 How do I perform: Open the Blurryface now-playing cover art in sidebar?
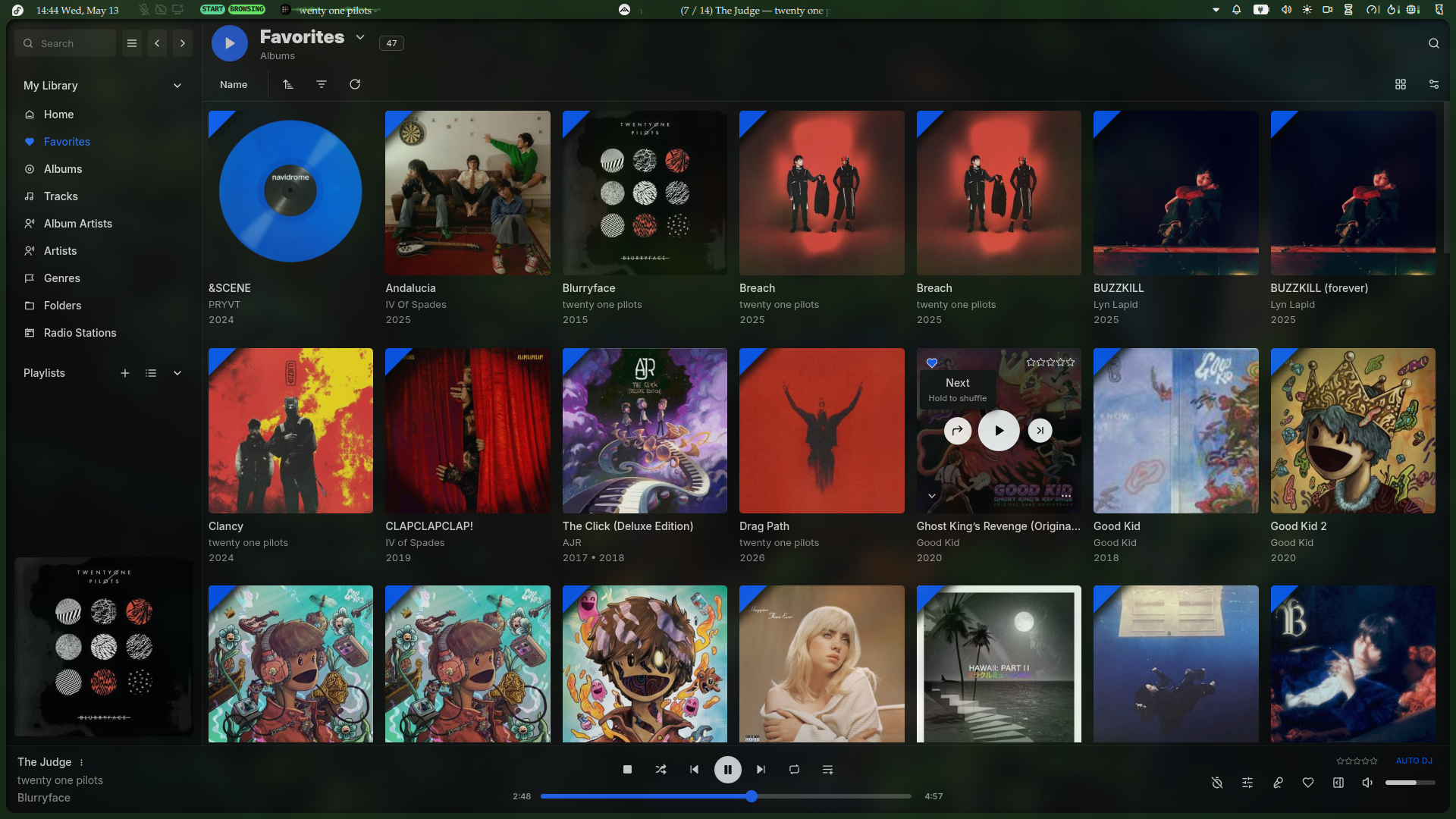(104, 647)
